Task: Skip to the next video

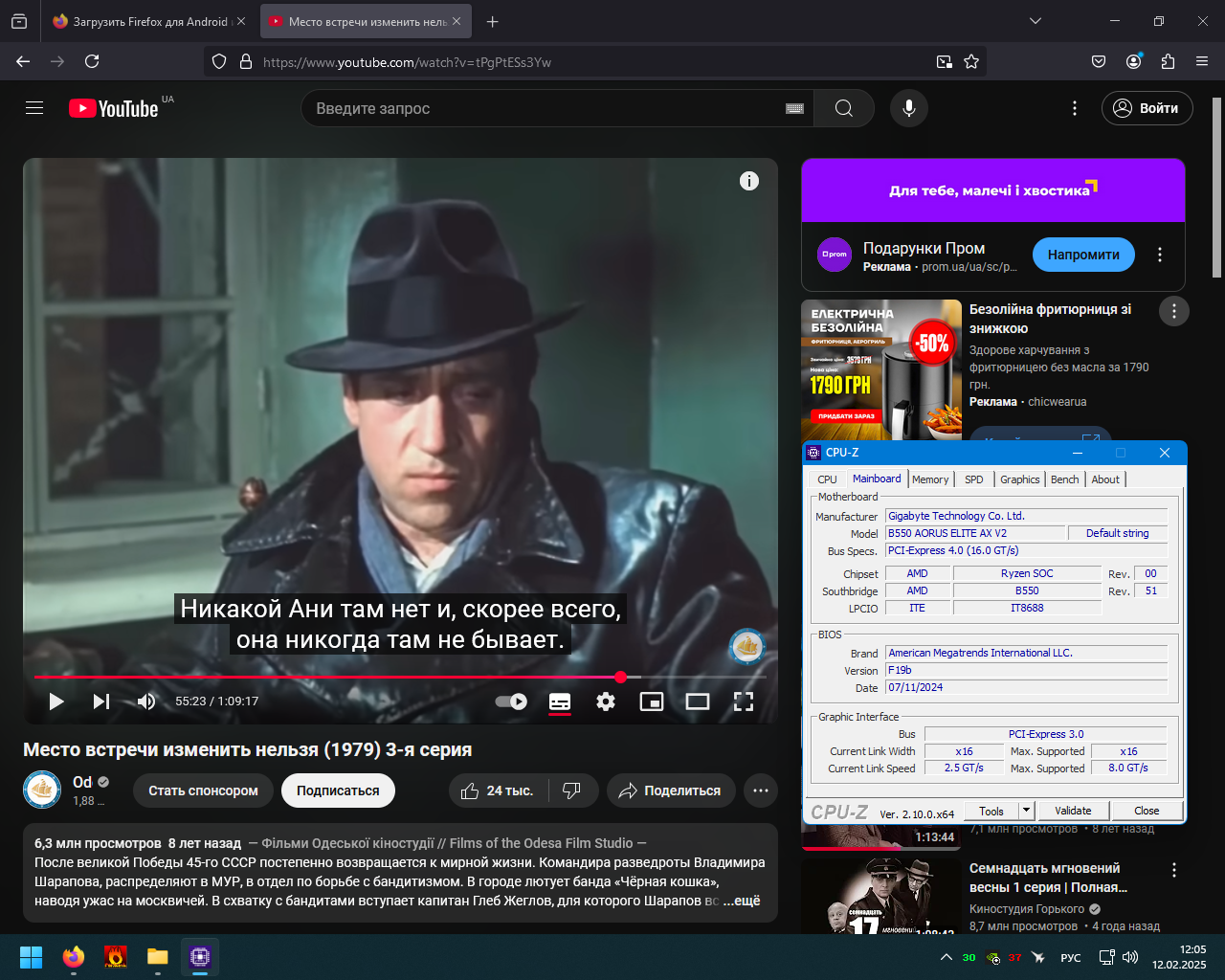Action: pyautogui.click(x=100, y=702)
